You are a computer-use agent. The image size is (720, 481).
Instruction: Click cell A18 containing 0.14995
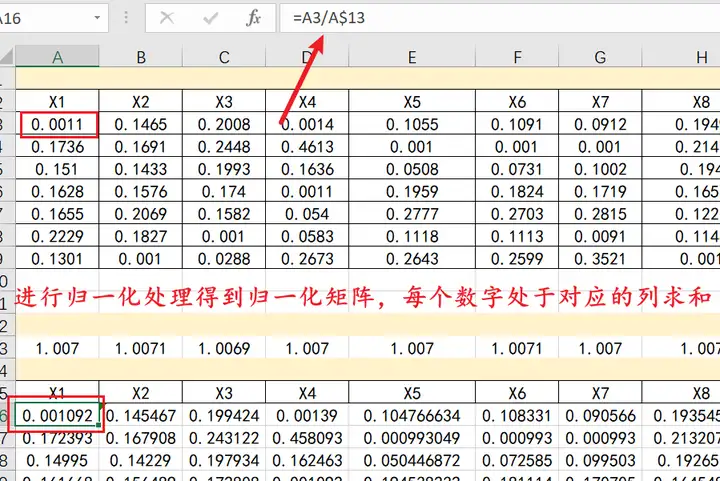click(57, 460)
